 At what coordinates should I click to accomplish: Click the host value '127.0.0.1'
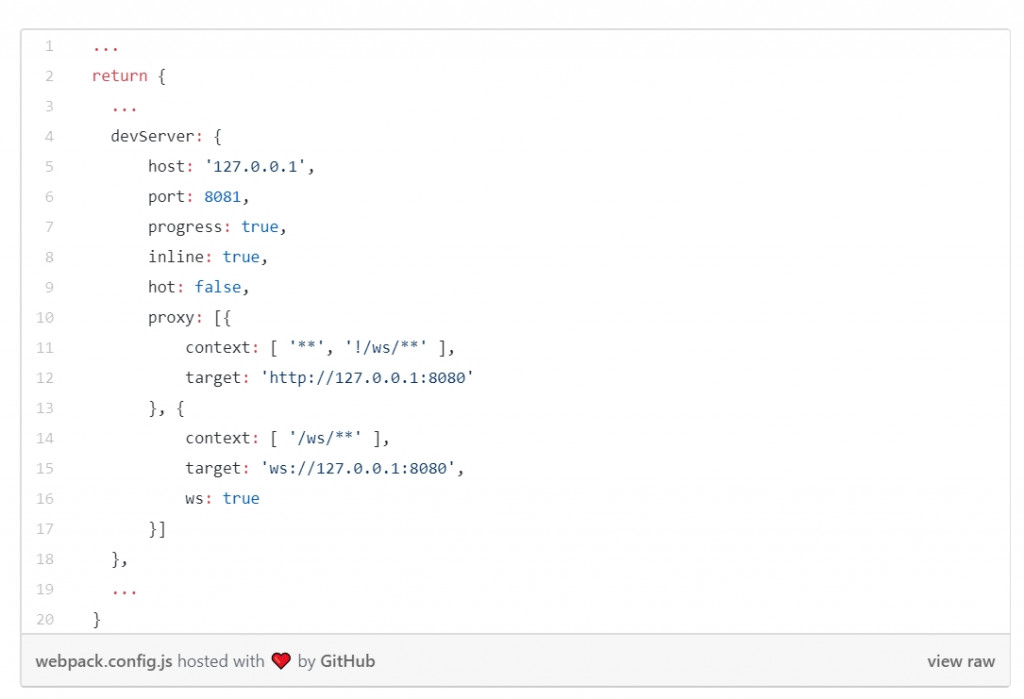coord(255,167)
